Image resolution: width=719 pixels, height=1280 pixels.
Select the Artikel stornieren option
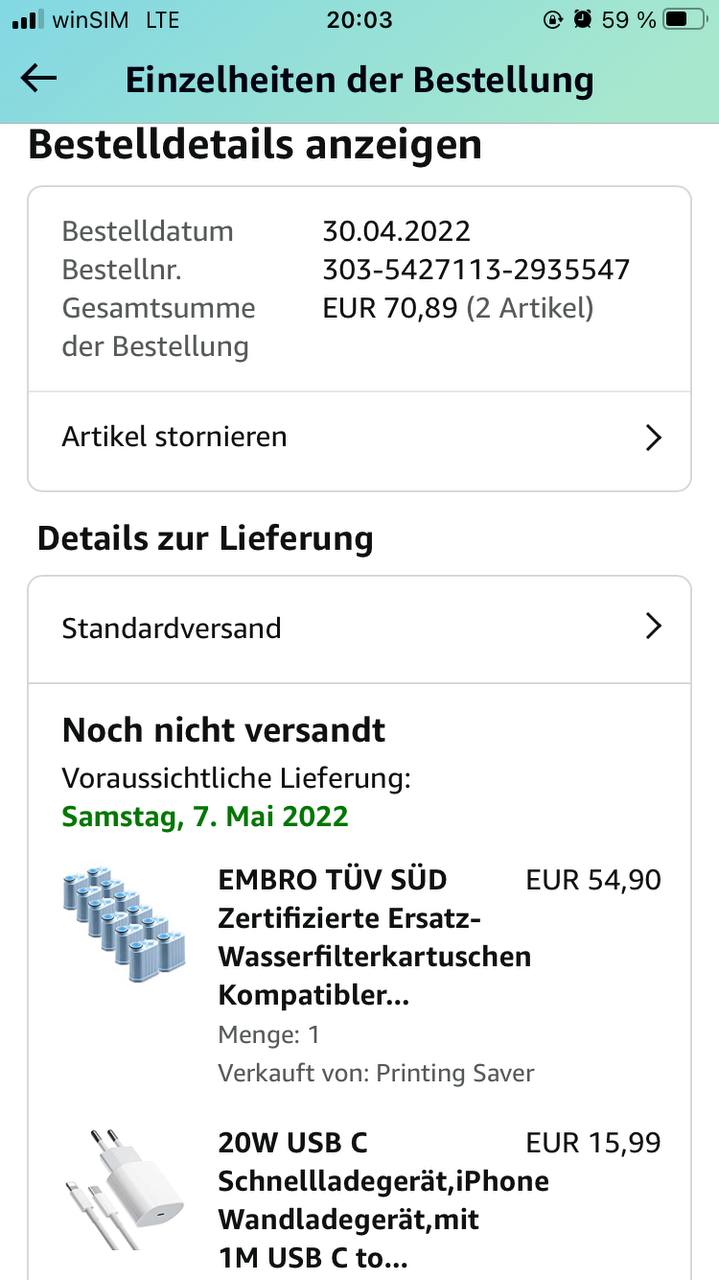point(175,437)
